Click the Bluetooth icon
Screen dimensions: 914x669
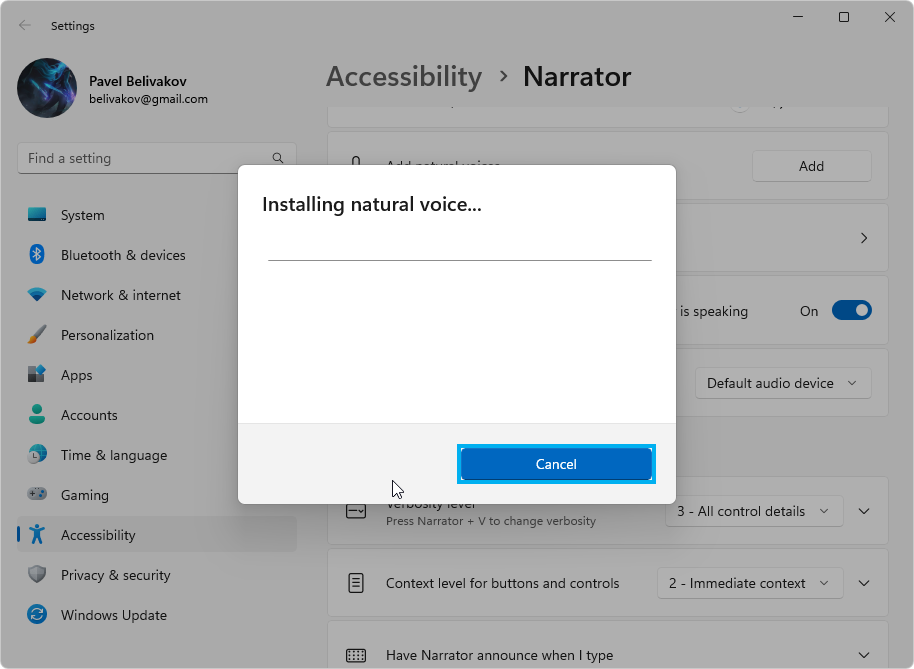[x=37, y=255]
